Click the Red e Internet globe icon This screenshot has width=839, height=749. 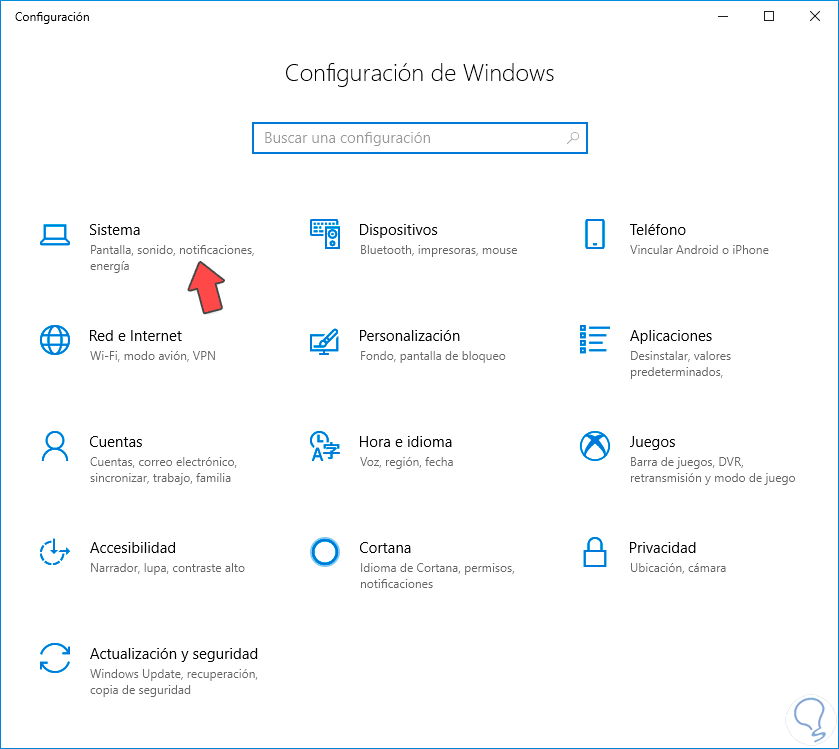tap(54, 340)
